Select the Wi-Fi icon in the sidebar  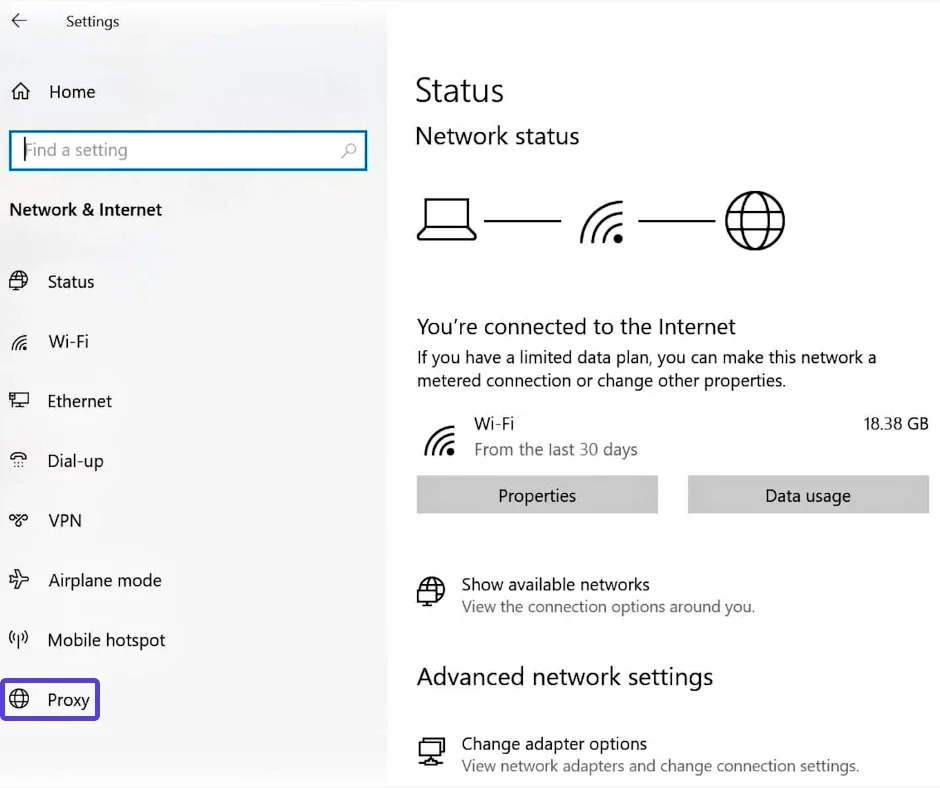20,341
